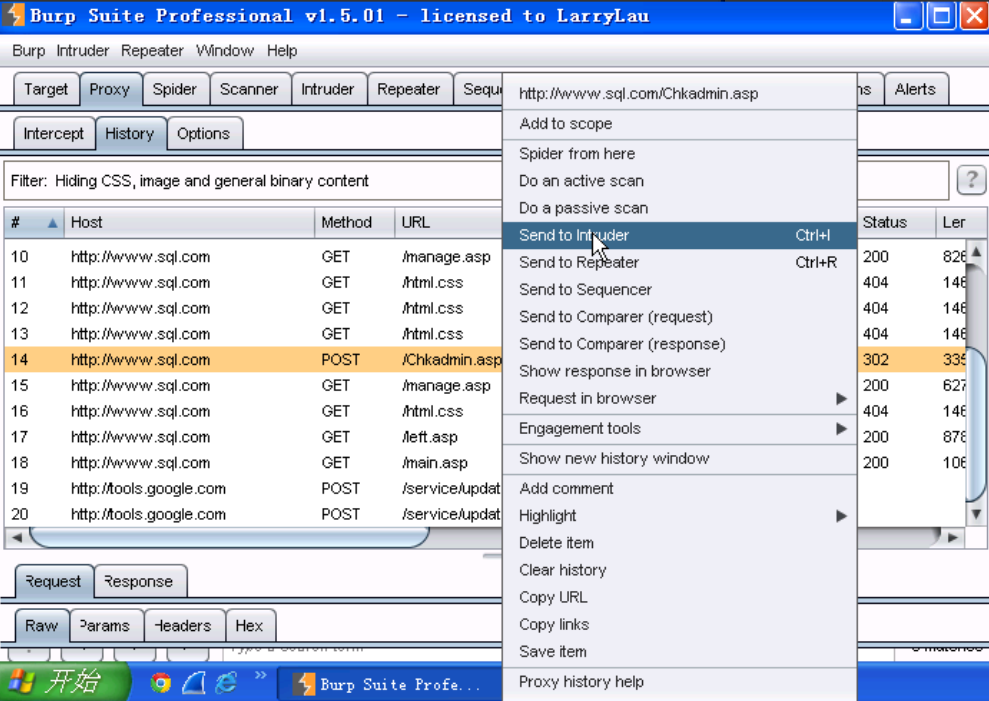The width and height of the screenshot is (989, 701).
Task: Sort history by Host column
Action: coord(189,222)
